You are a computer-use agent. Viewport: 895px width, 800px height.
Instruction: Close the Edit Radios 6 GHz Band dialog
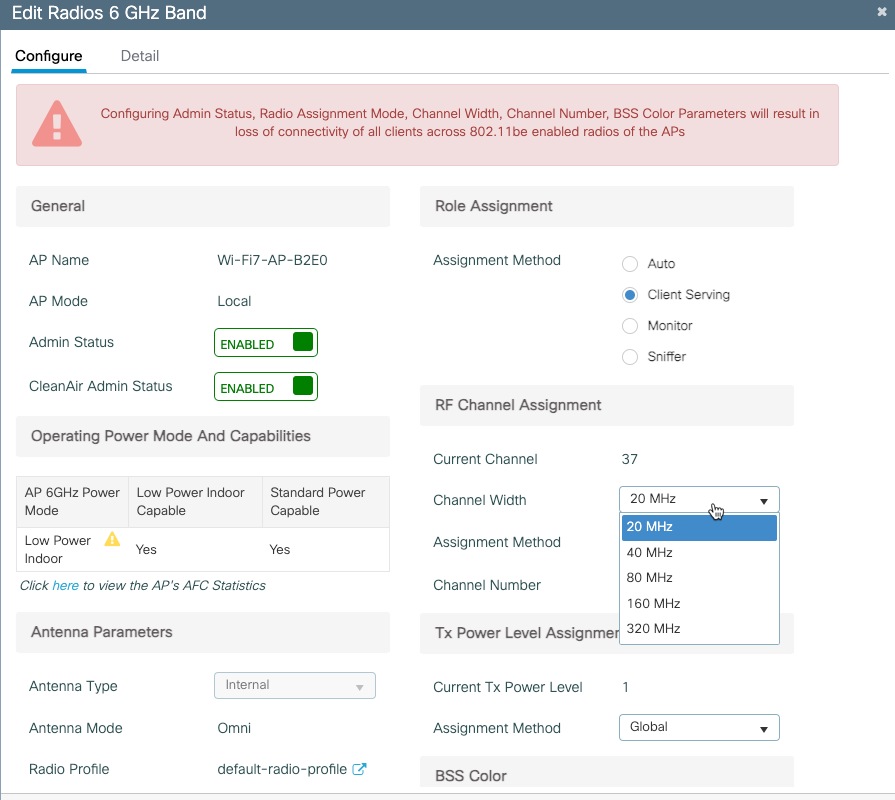(x=879, y=13)
